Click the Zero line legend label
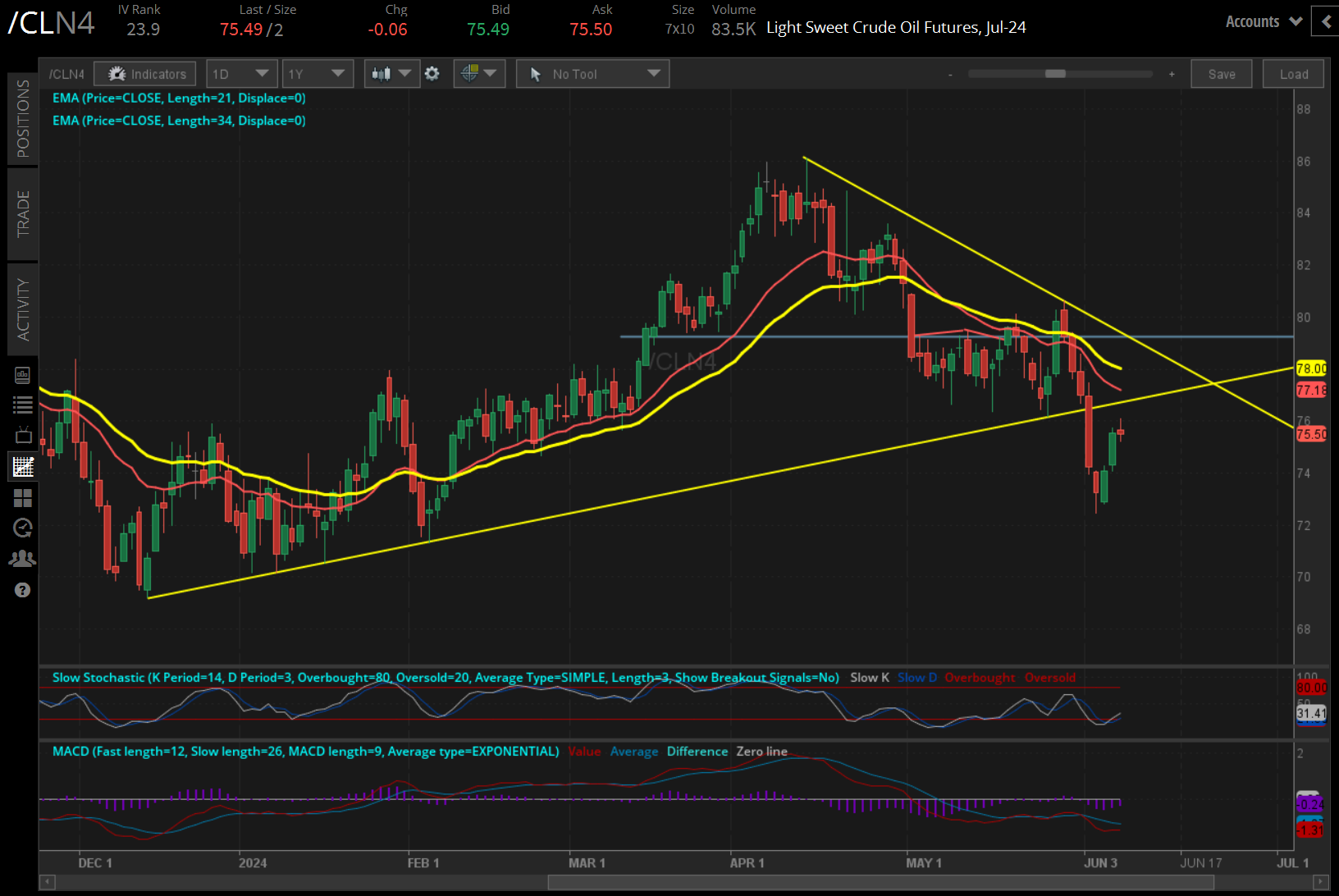Image resolution: width=1339 pixels, height=896 pixels. 761,752
